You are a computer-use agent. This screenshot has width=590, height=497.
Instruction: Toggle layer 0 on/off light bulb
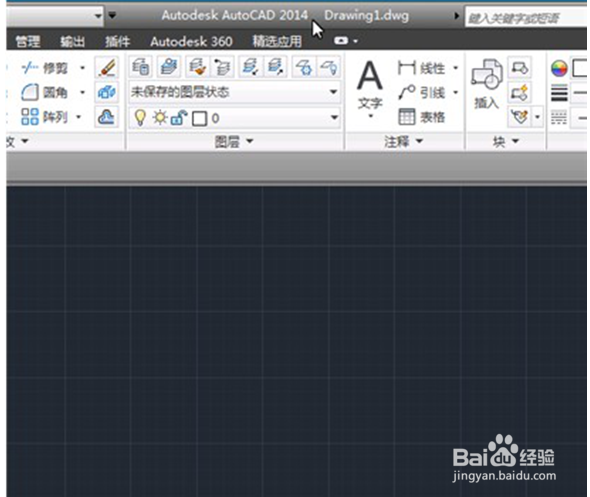click(140, 118)
